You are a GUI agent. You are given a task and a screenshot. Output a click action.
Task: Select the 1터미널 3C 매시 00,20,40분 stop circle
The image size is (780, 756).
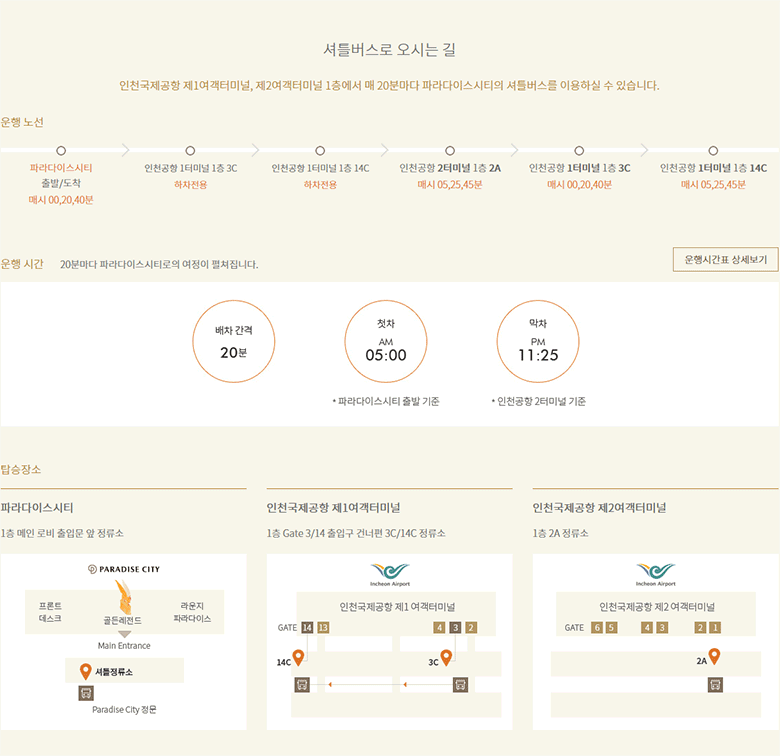pyautogui.click(x=579, y=150)
